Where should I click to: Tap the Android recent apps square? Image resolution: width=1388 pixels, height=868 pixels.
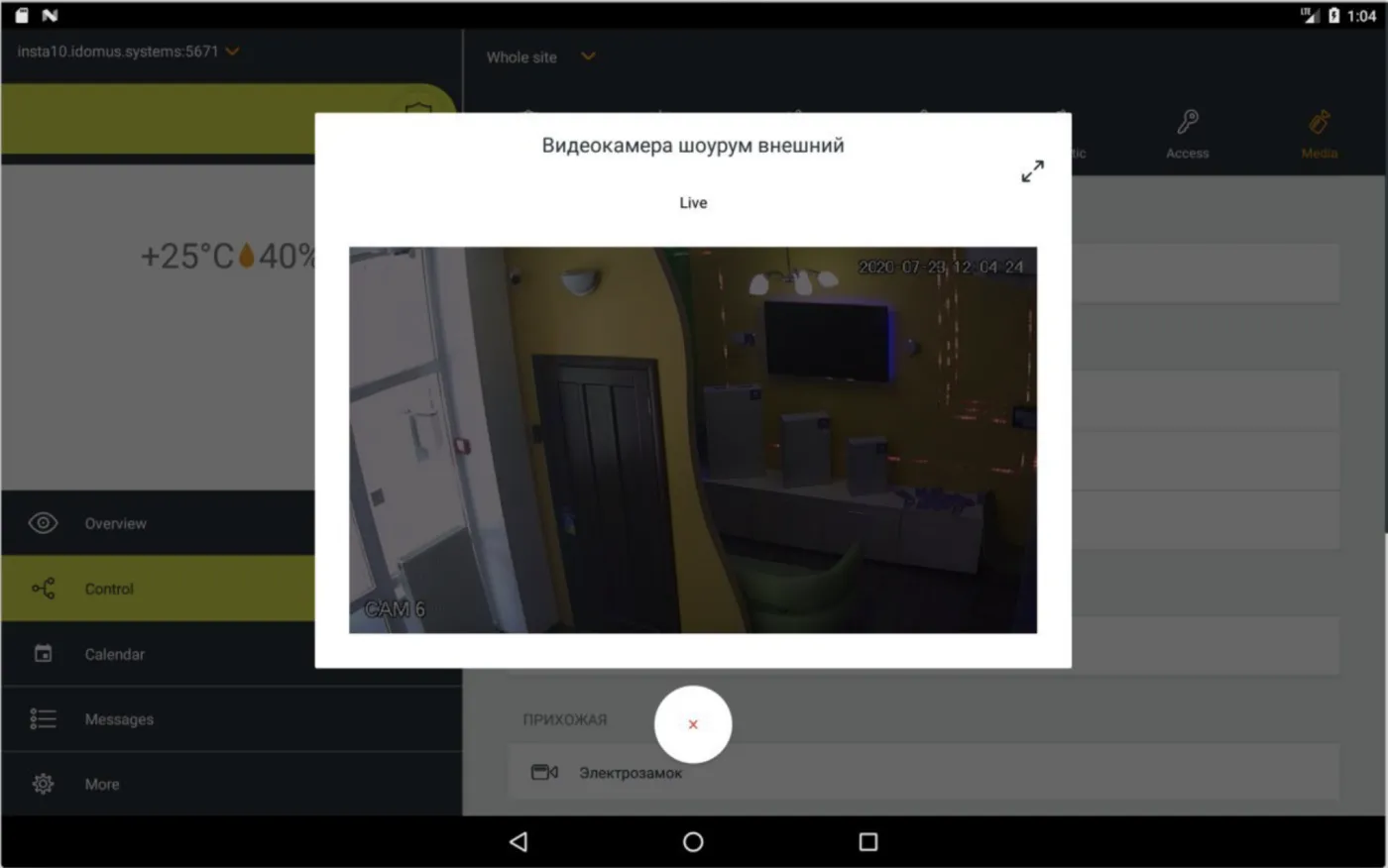click(x=868, y=841)
